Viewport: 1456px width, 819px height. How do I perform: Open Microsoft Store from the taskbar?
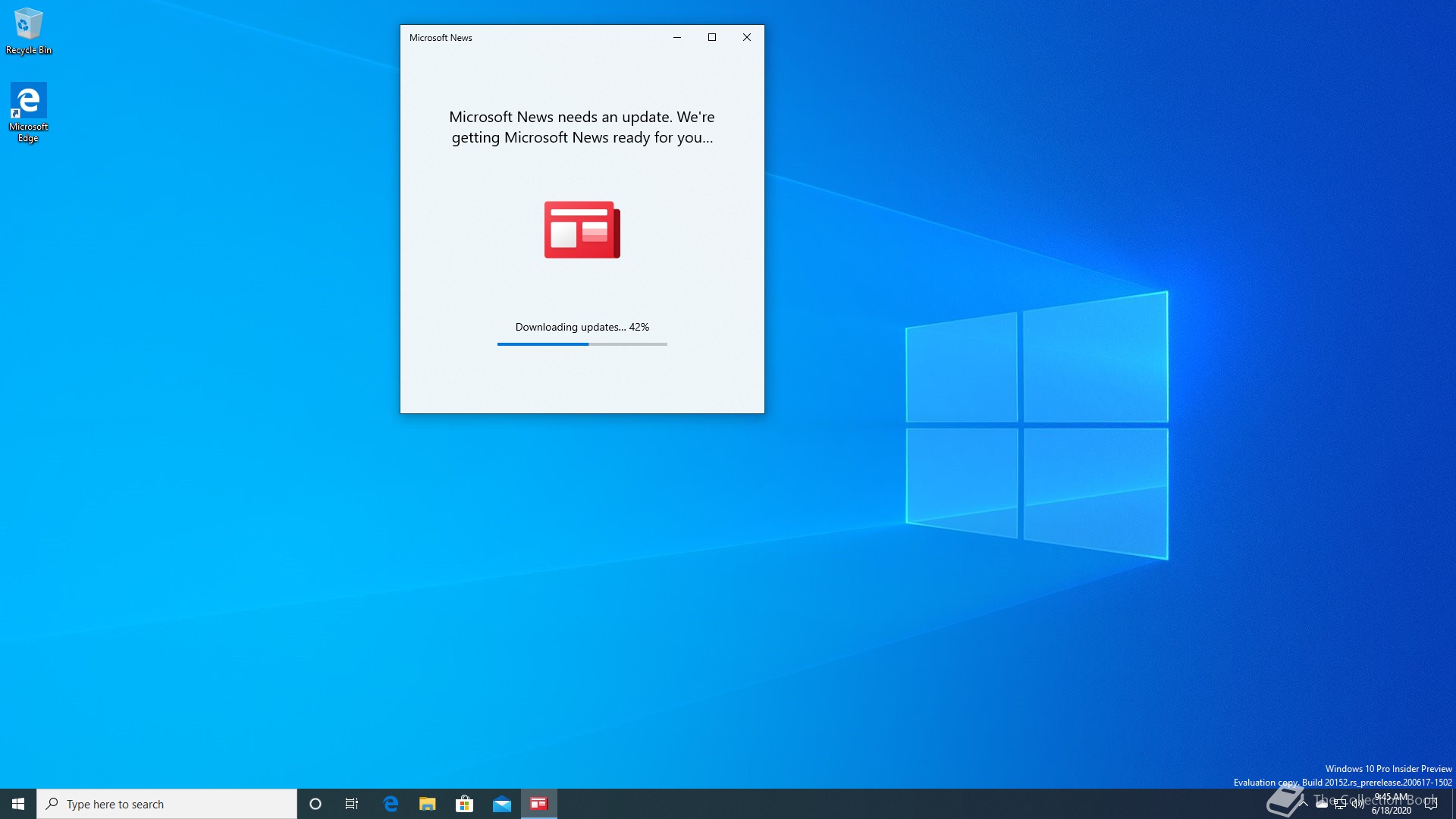click(x=465, y=804)
